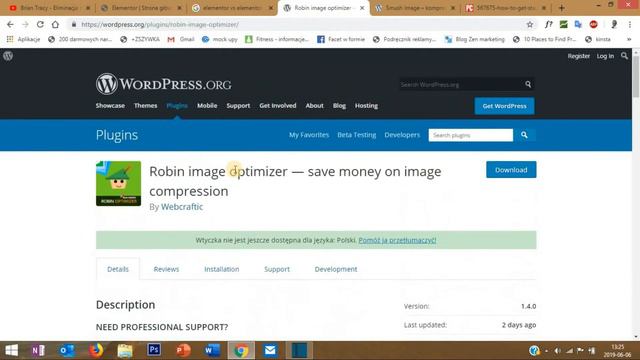Open Photoshop from the taskbar

tap(154, 350)
